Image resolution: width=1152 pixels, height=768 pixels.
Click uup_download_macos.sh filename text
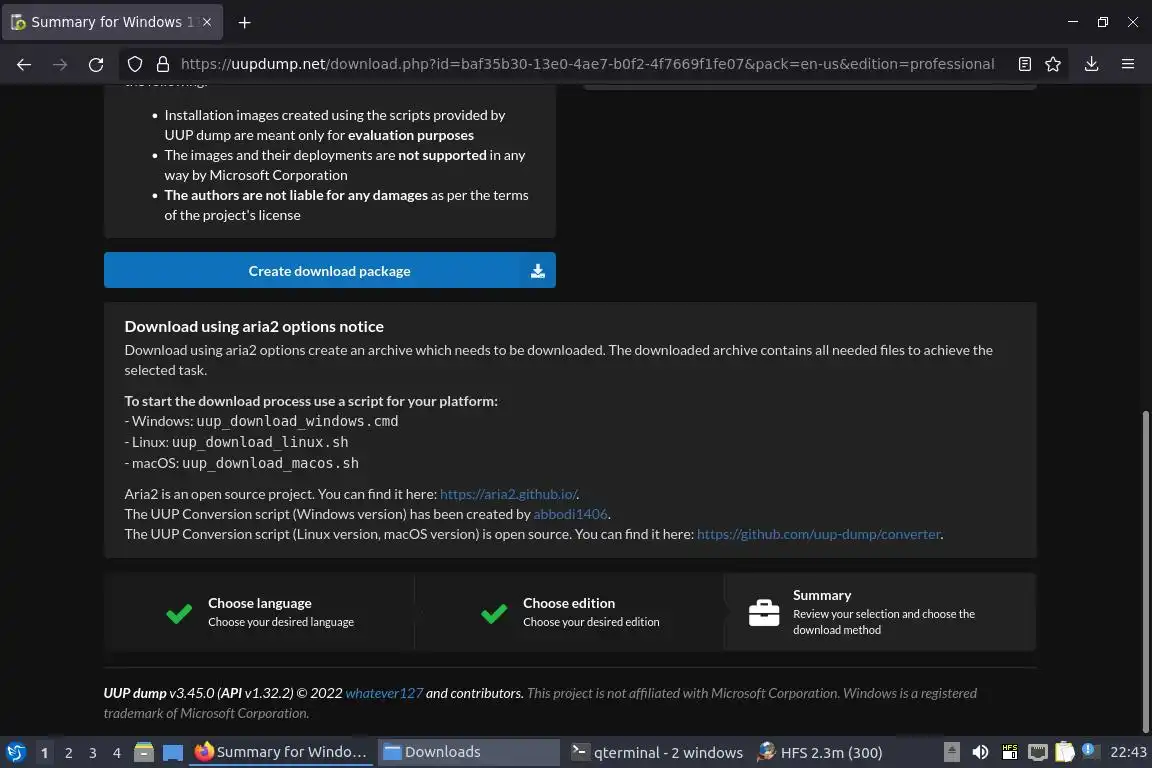coord(270,463)
